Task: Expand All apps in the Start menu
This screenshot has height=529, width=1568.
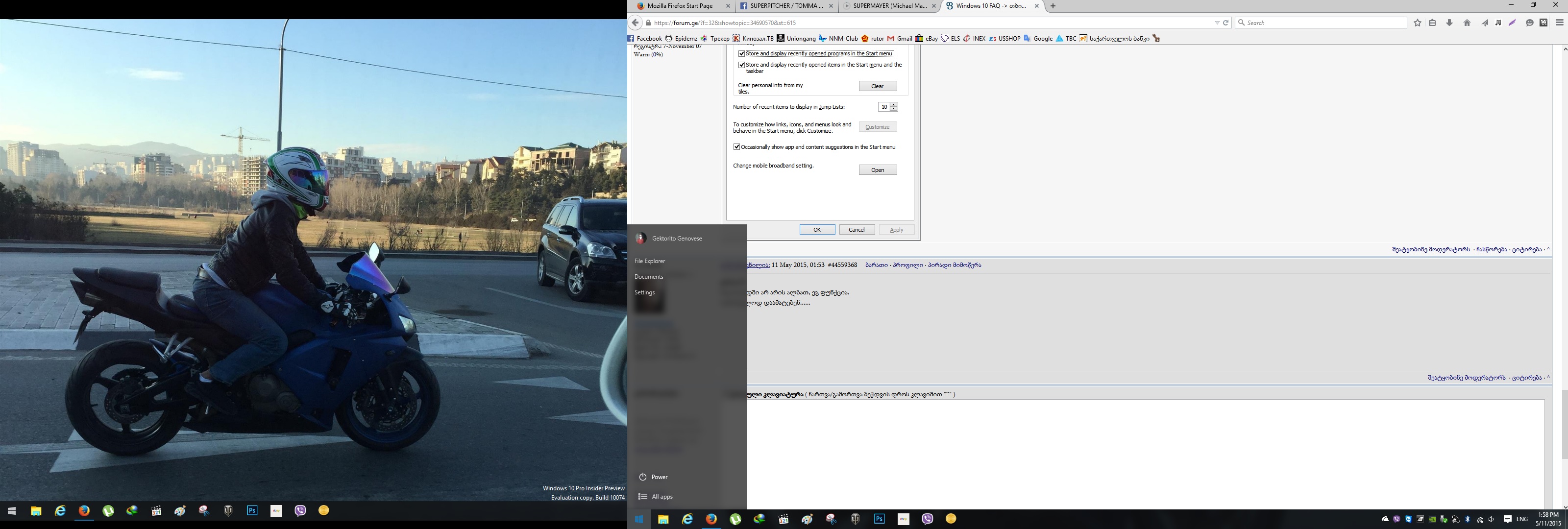Action: click(661, 497)
